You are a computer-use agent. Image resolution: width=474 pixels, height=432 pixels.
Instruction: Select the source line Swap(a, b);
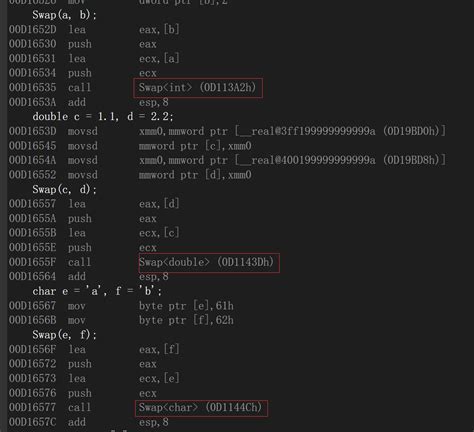[x=64, y=15]
